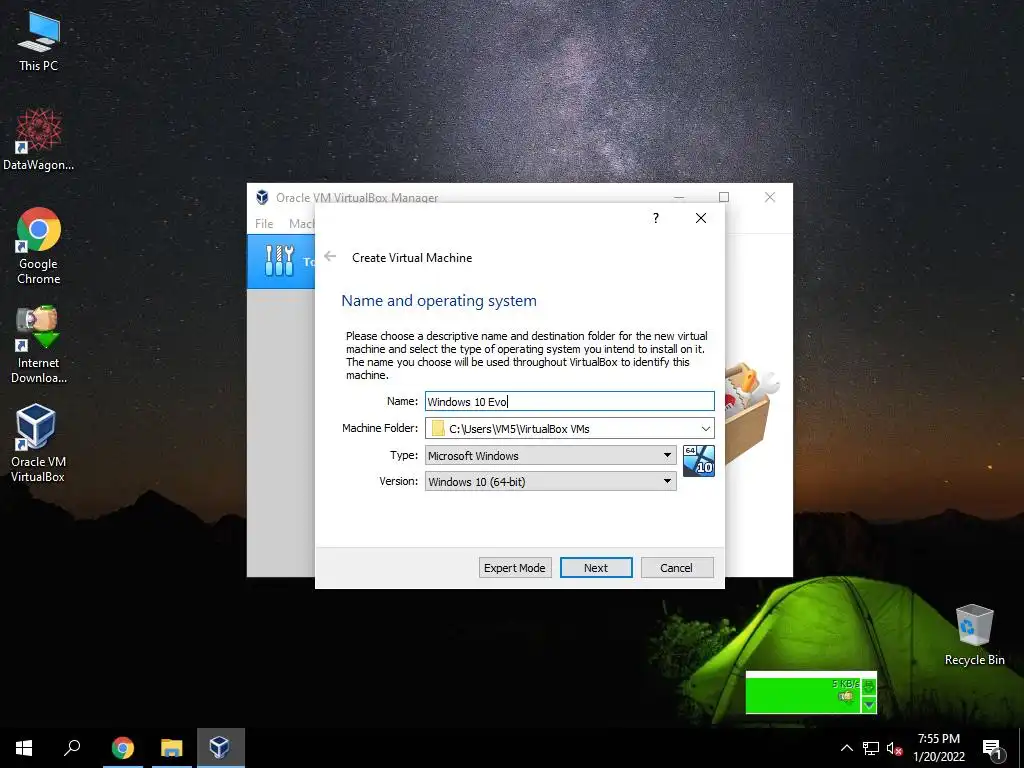
Task: Click the muted volume tray icon
Action: pyautogui.click(x=895, y=748)
